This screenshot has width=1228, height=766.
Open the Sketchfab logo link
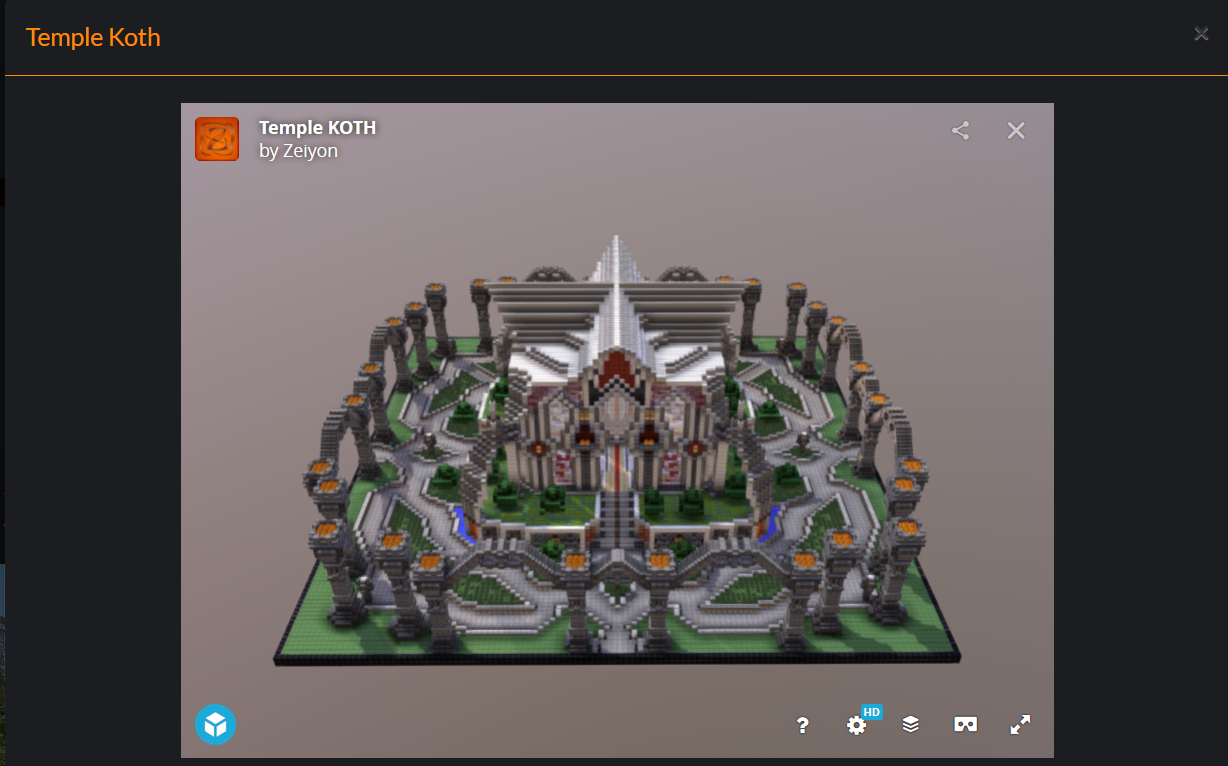coord(215,724)
